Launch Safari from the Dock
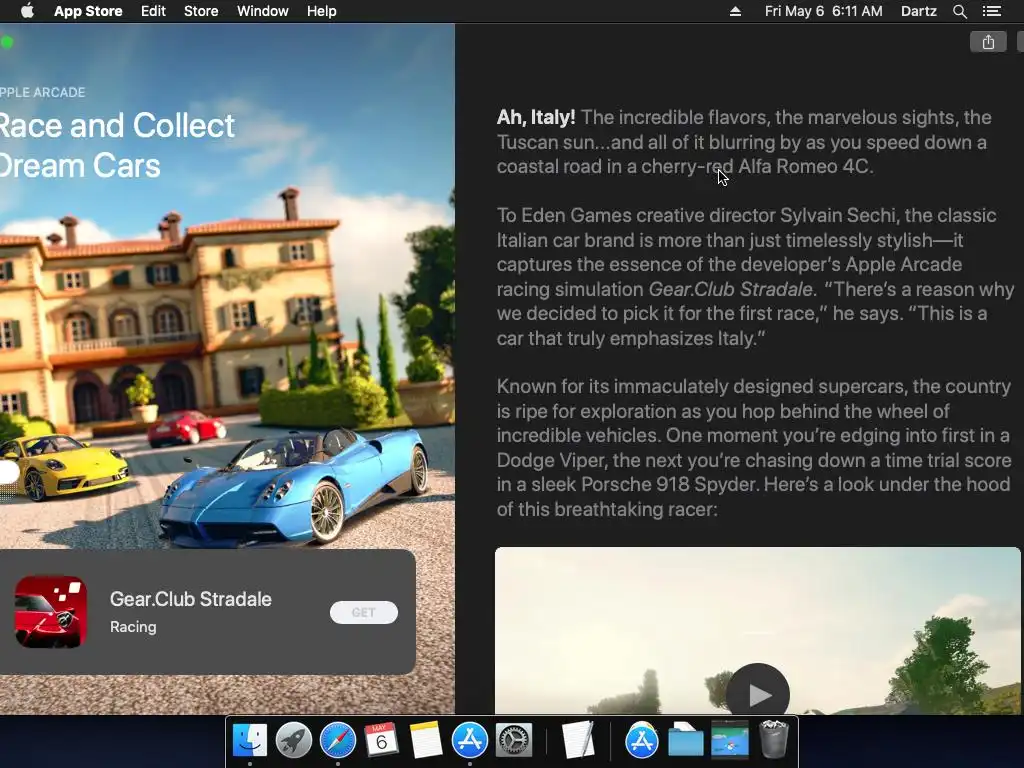Viewport: 1024px width, 768px height. click(x=338, y=740)
